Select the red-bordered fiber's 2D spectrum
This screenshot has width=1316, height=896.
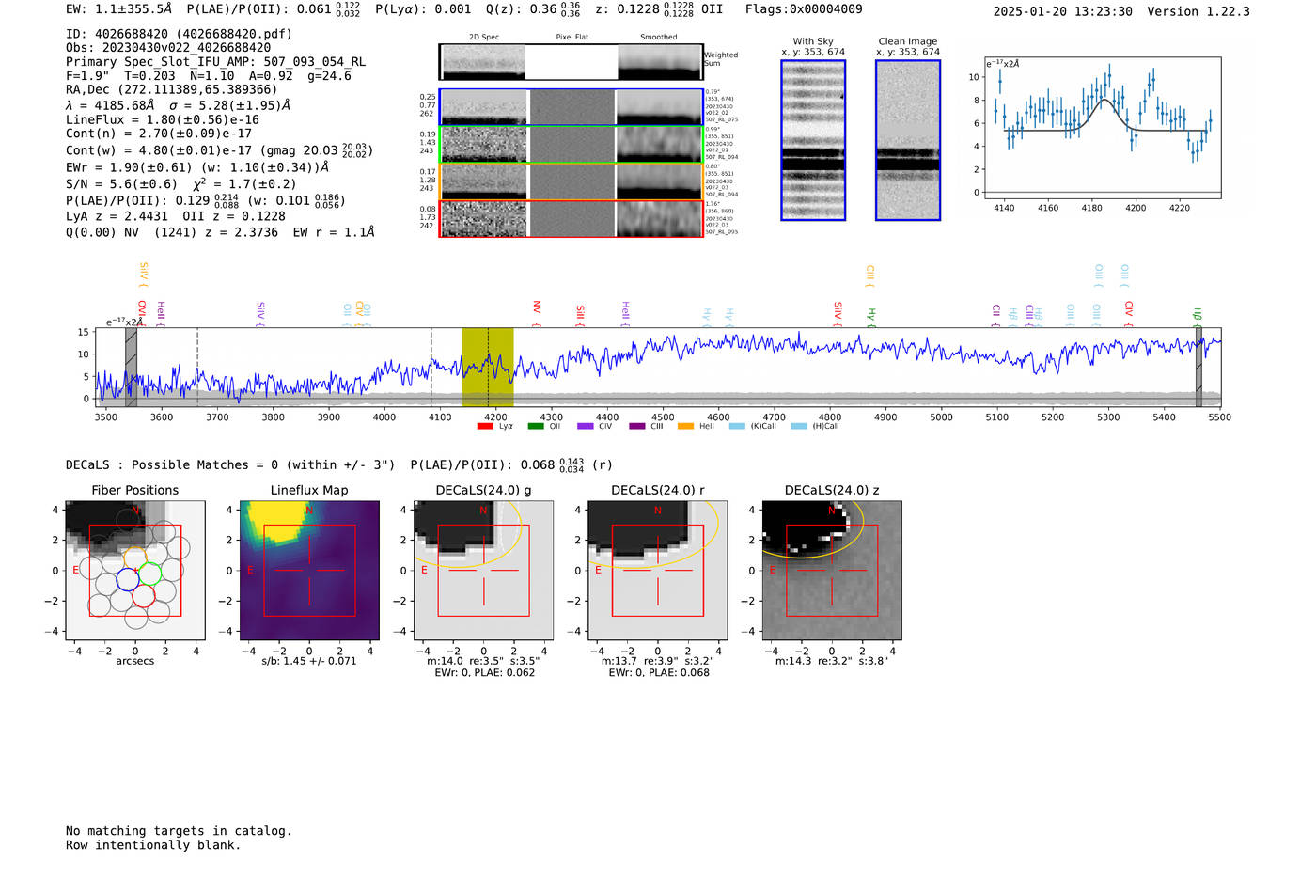483,218
